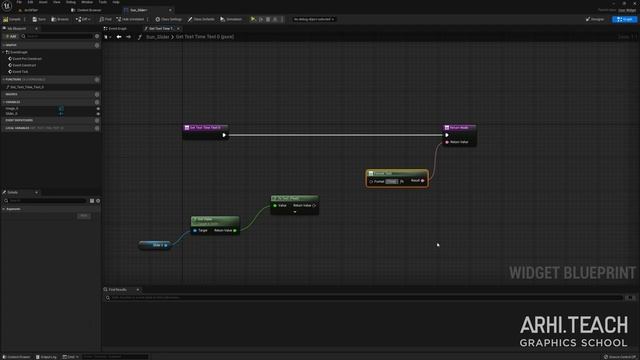
Task: Open the Asset menu
Action: click(43, 2)
